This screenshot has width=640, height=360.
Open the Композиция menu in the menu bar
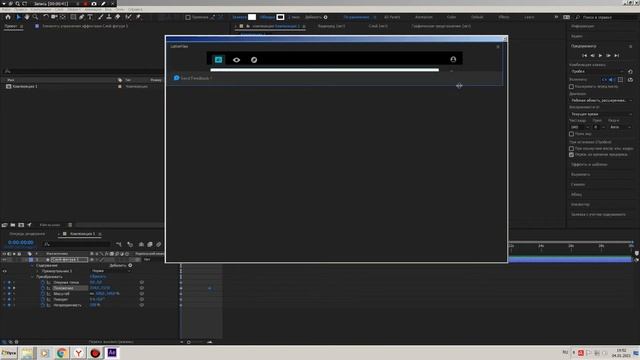click(x=41, y=9)
